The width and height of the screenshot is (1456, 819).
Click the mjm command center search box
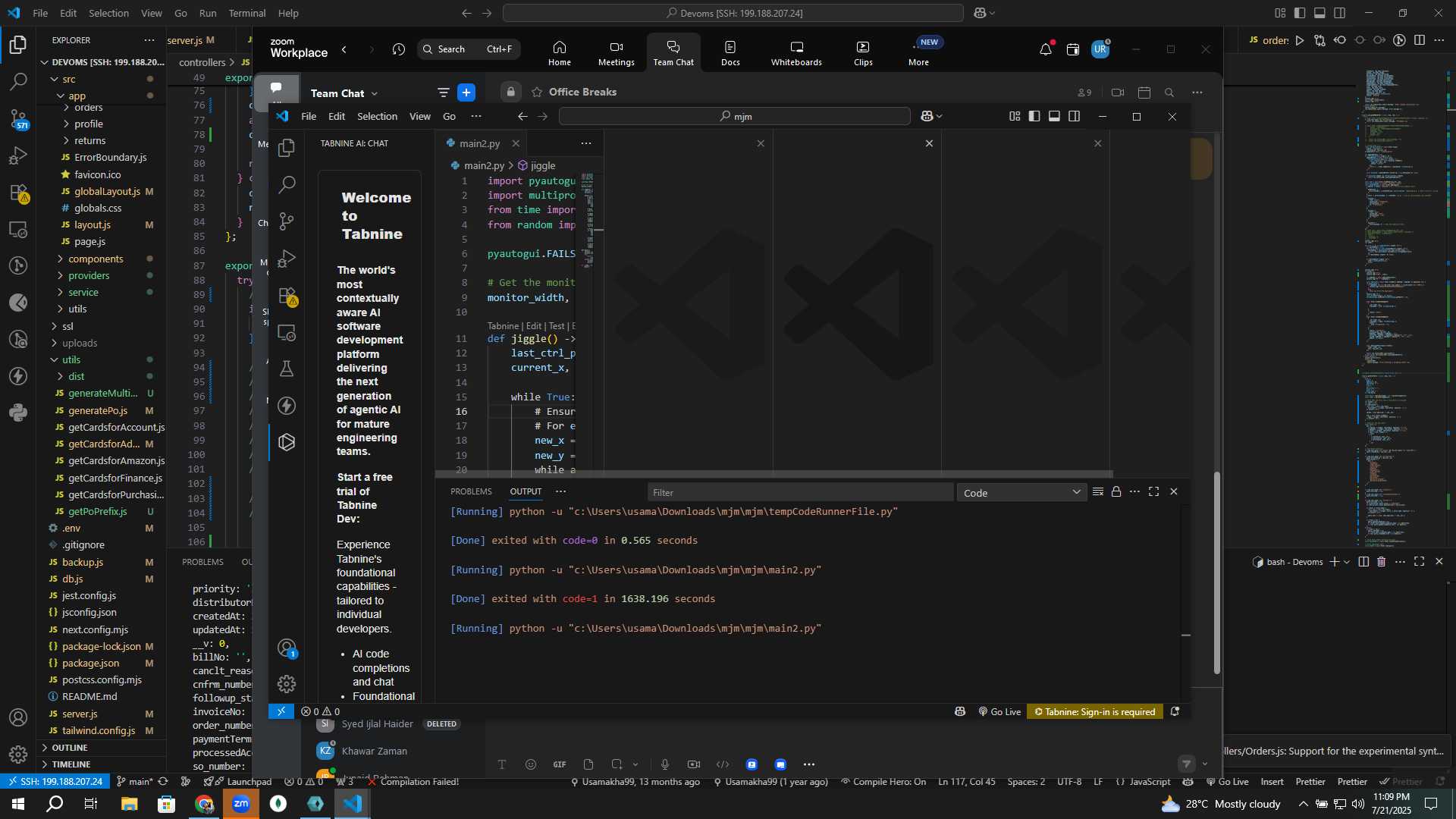point(734,116)
